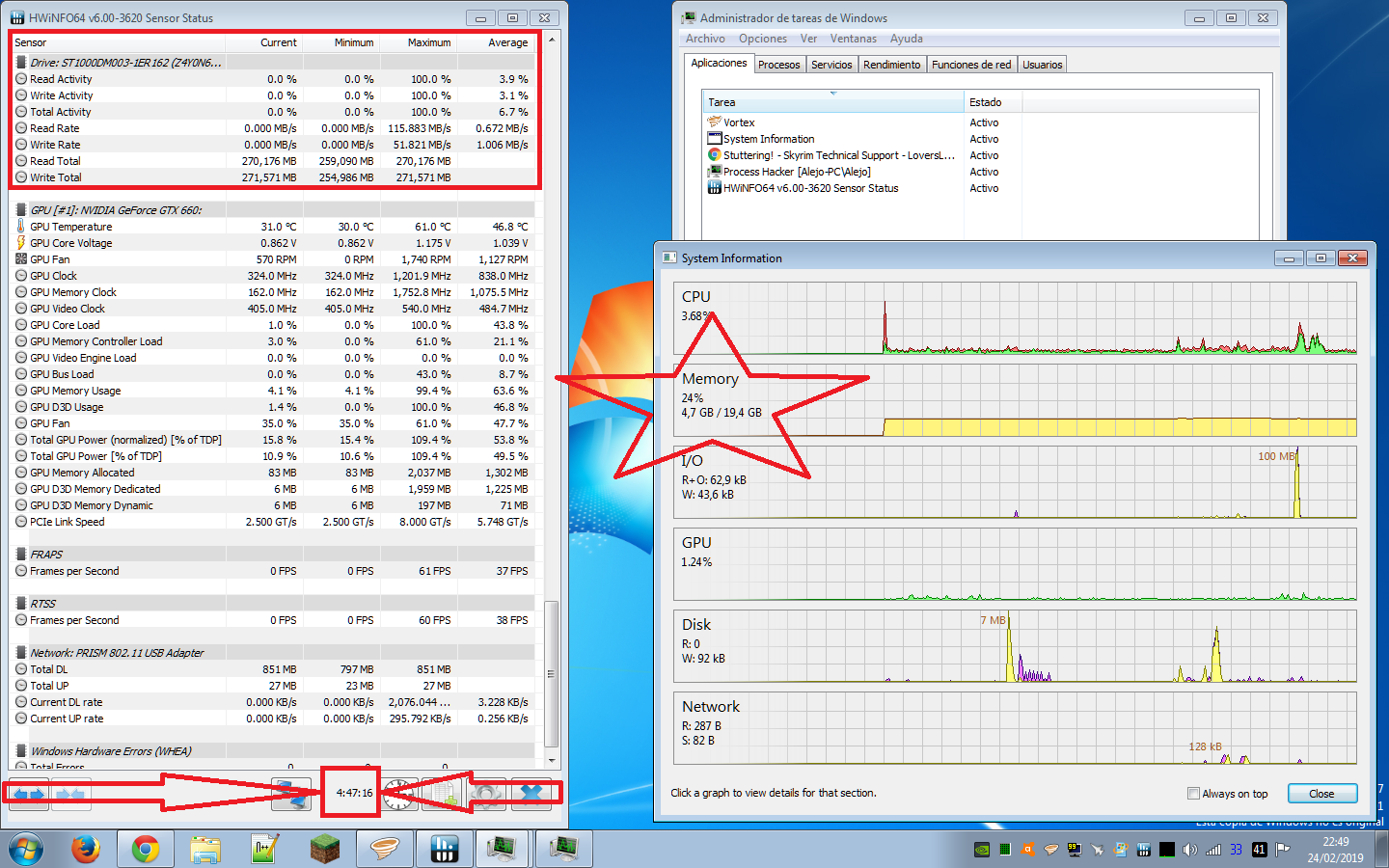Viewport: 1389px width, 868px height.
Task: Click the Process Hacker icon in task list
Action: (715, 172)
